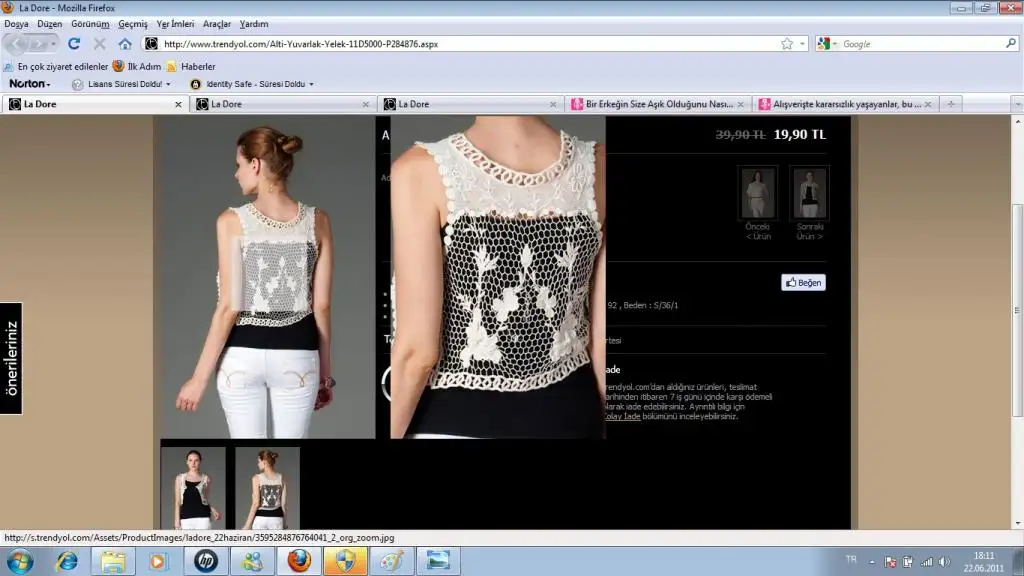Viewport: 1024px width, 576px height.
Task: Click the Home icon in navigation toolbar
Action: [125, 44]
